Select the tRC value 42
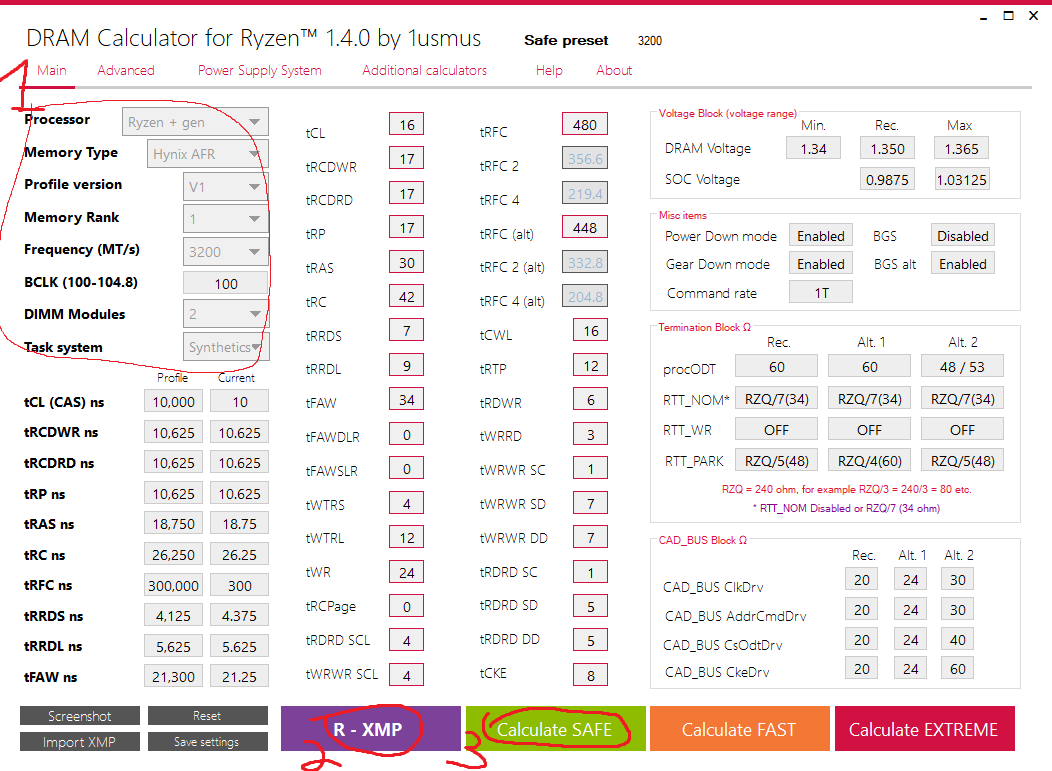Image resolution: width=1052 pixels, height=771 pixels. click(x=407, y=297)
